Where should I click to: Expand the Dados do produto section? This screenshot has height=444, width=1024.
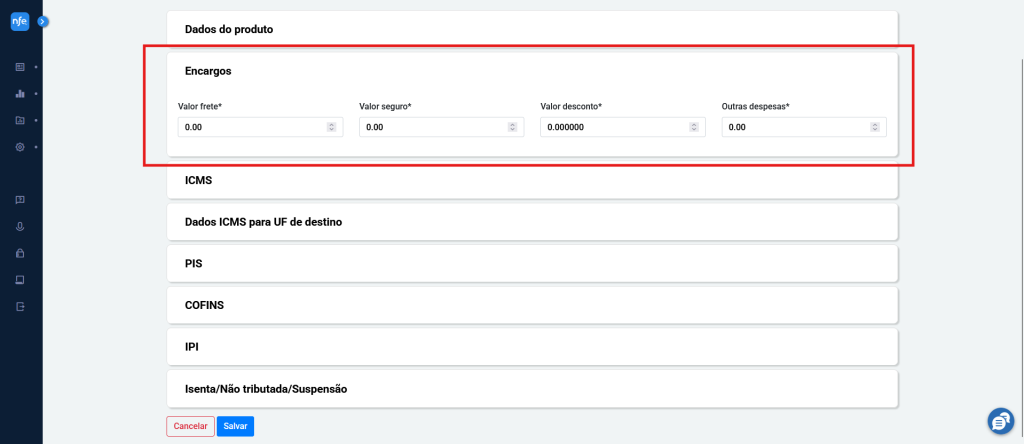pyautogui.click(x=532, y=29)
